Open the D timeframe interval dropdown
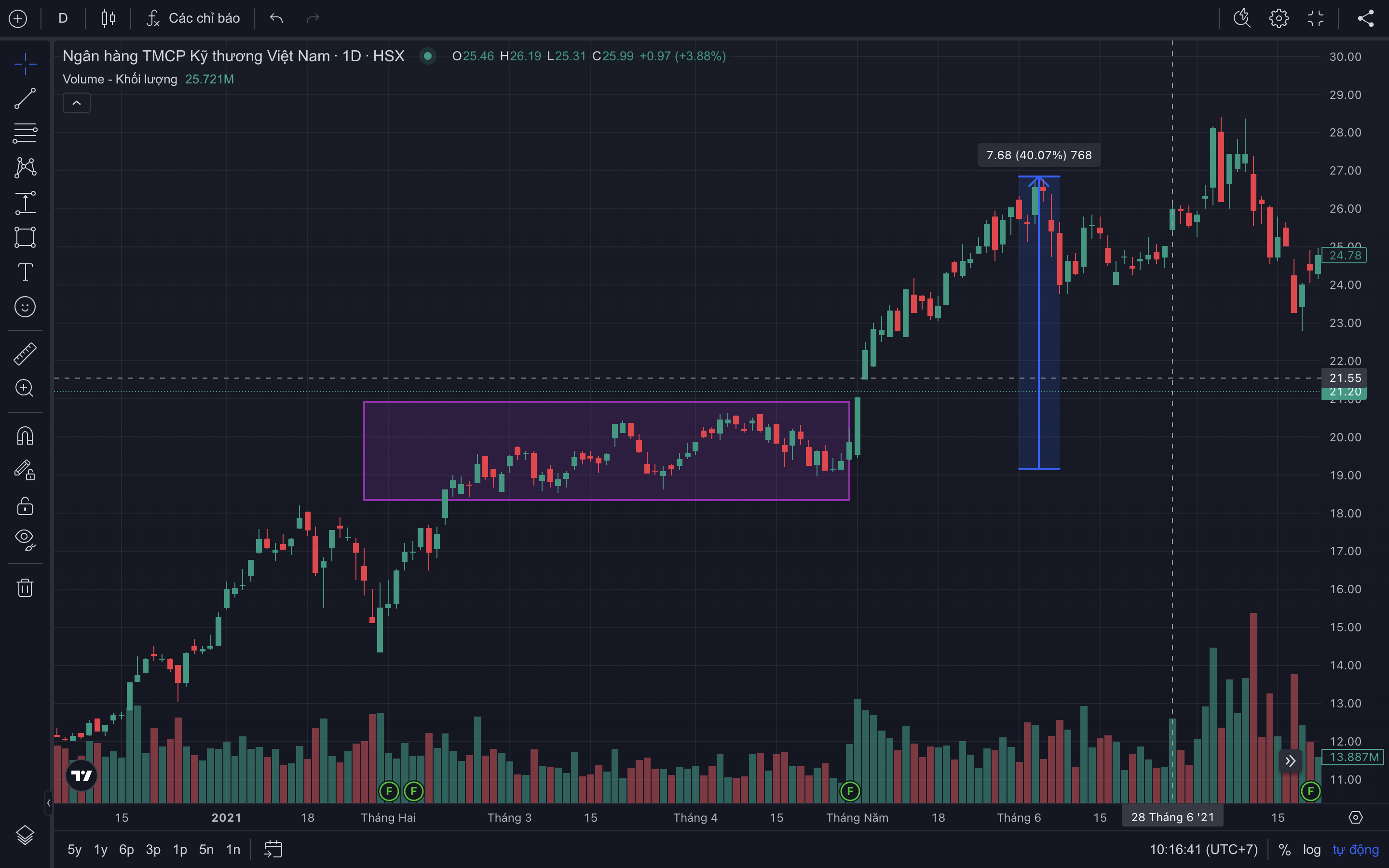Viewport: 1389px width, 868px height. click(63, 18)
